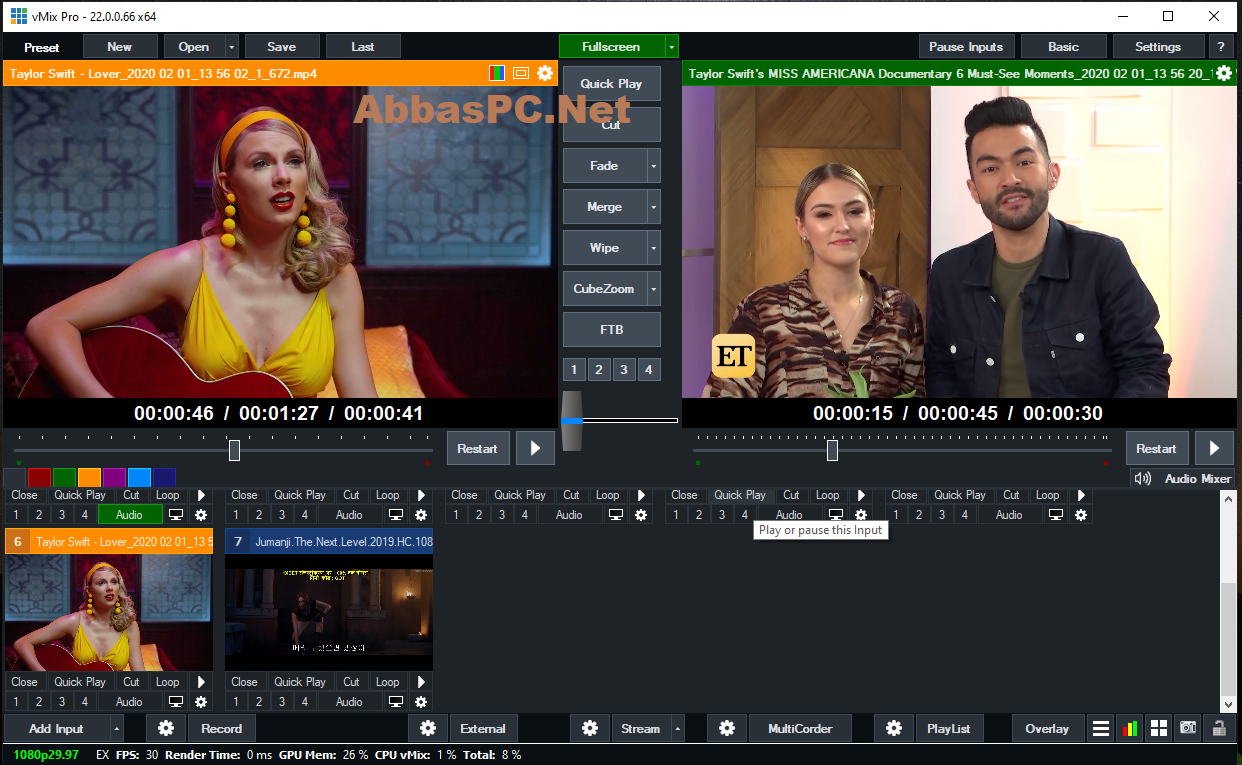Open the MultiCorder button
This screenshot has width=1242, height=765.
pyautogui.click(x=800, y=728)
